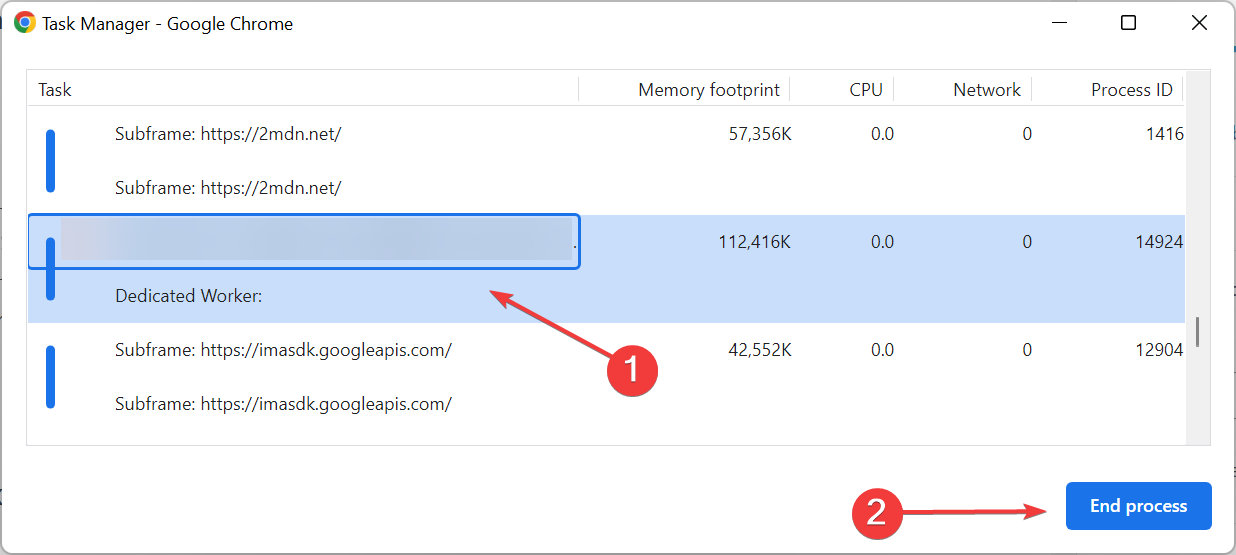Click the Chrome logo in title bar

[x=25, y=23]
